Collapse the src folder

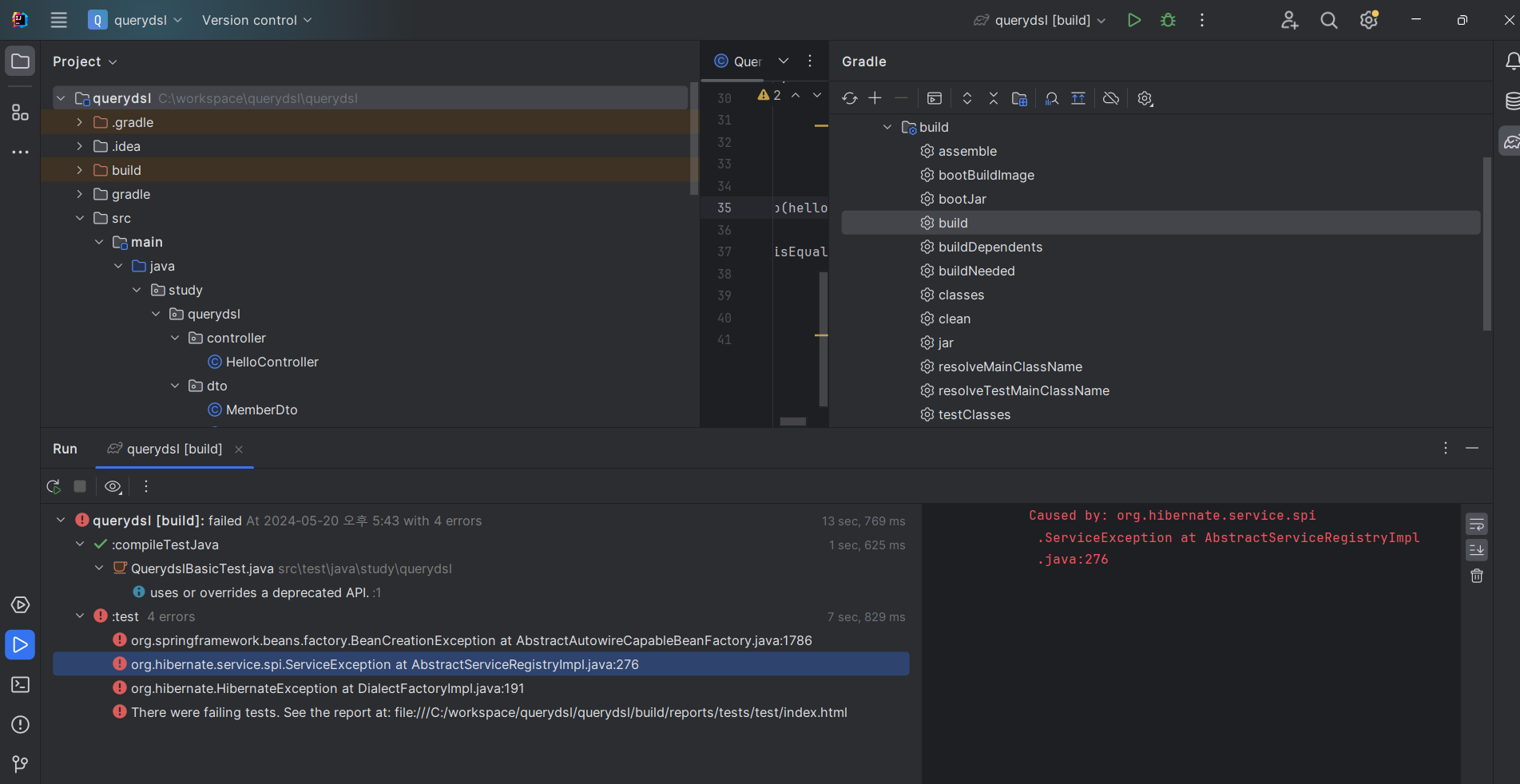coord(79,218)
